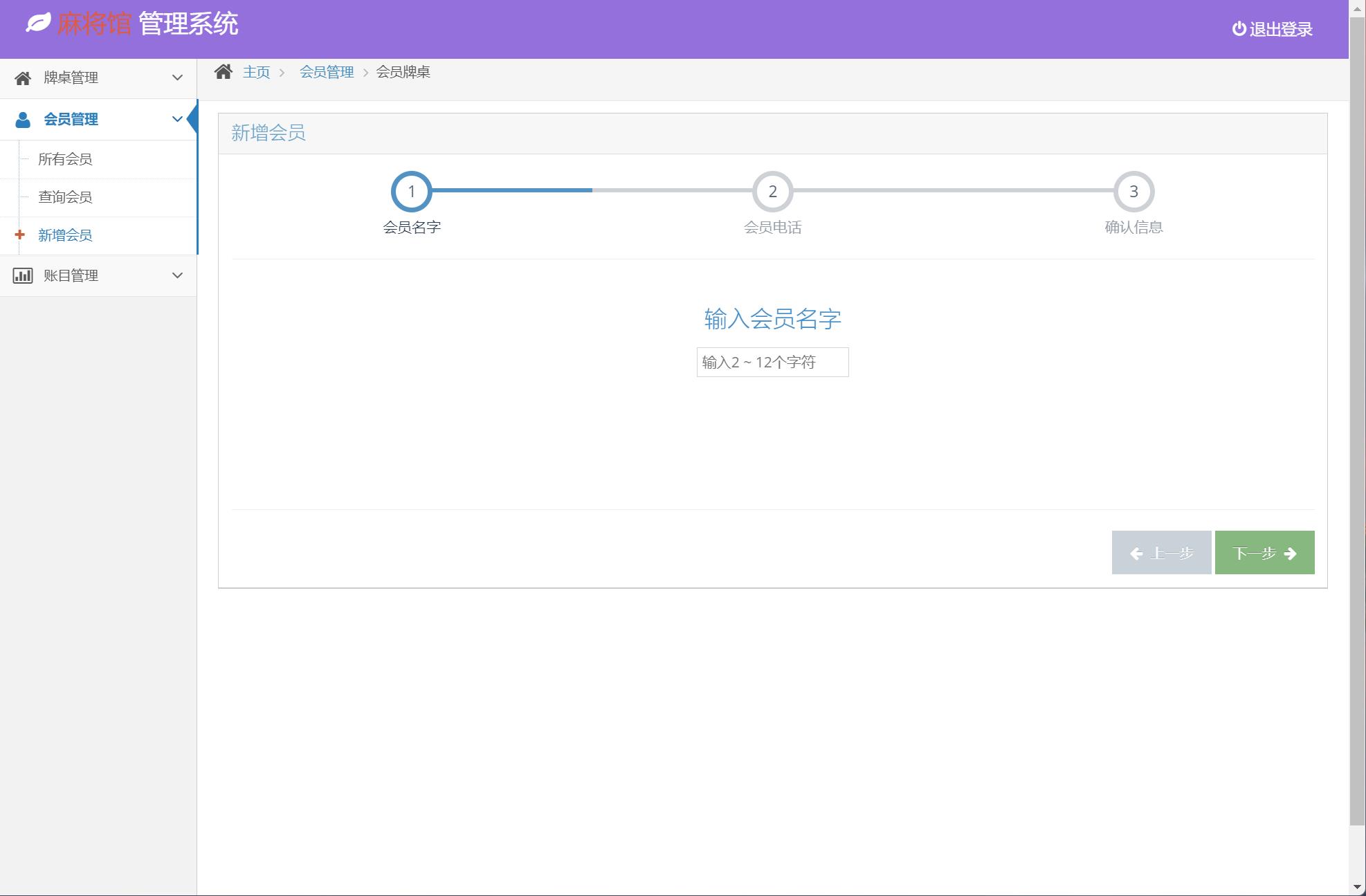Viewport: 1366px width, 896px height.
Task: Click the member name input field
Action: (772, 362)
